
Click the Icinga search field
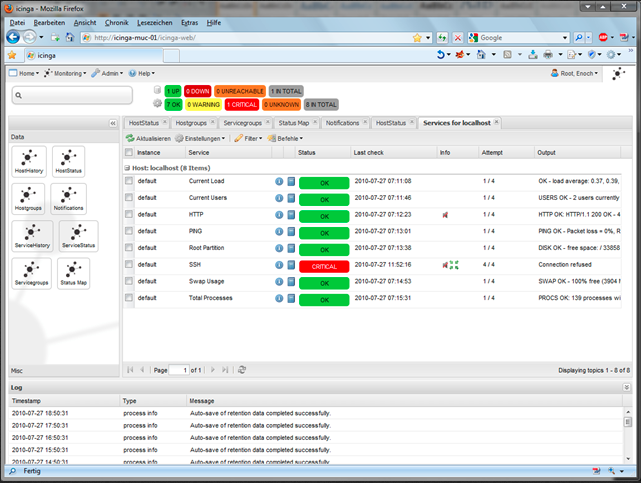(x=72, y=95)
